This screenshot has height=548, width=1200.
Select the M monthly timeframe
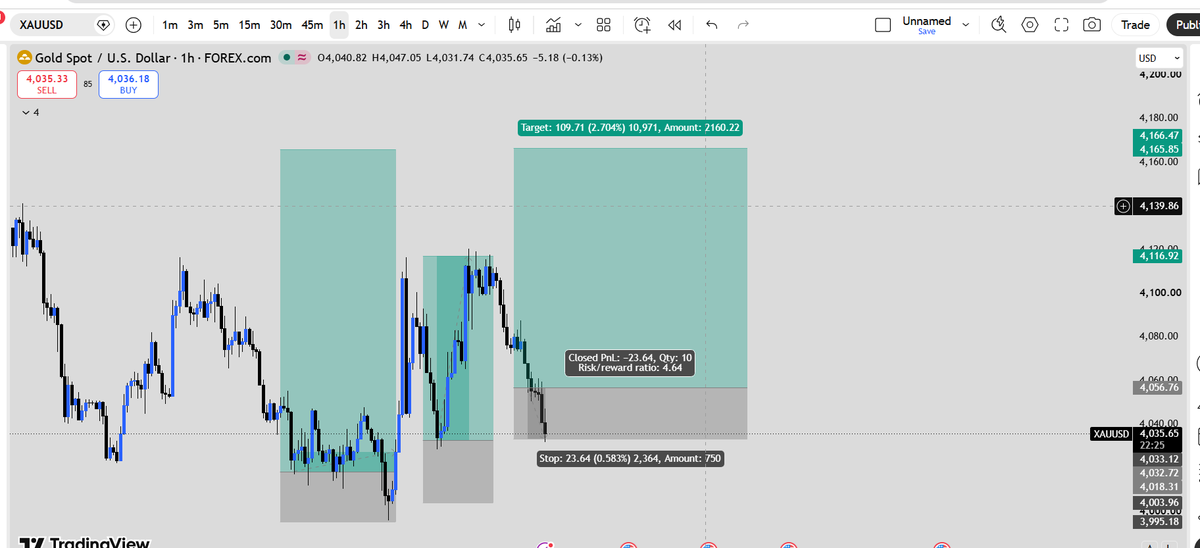point(461,24)
